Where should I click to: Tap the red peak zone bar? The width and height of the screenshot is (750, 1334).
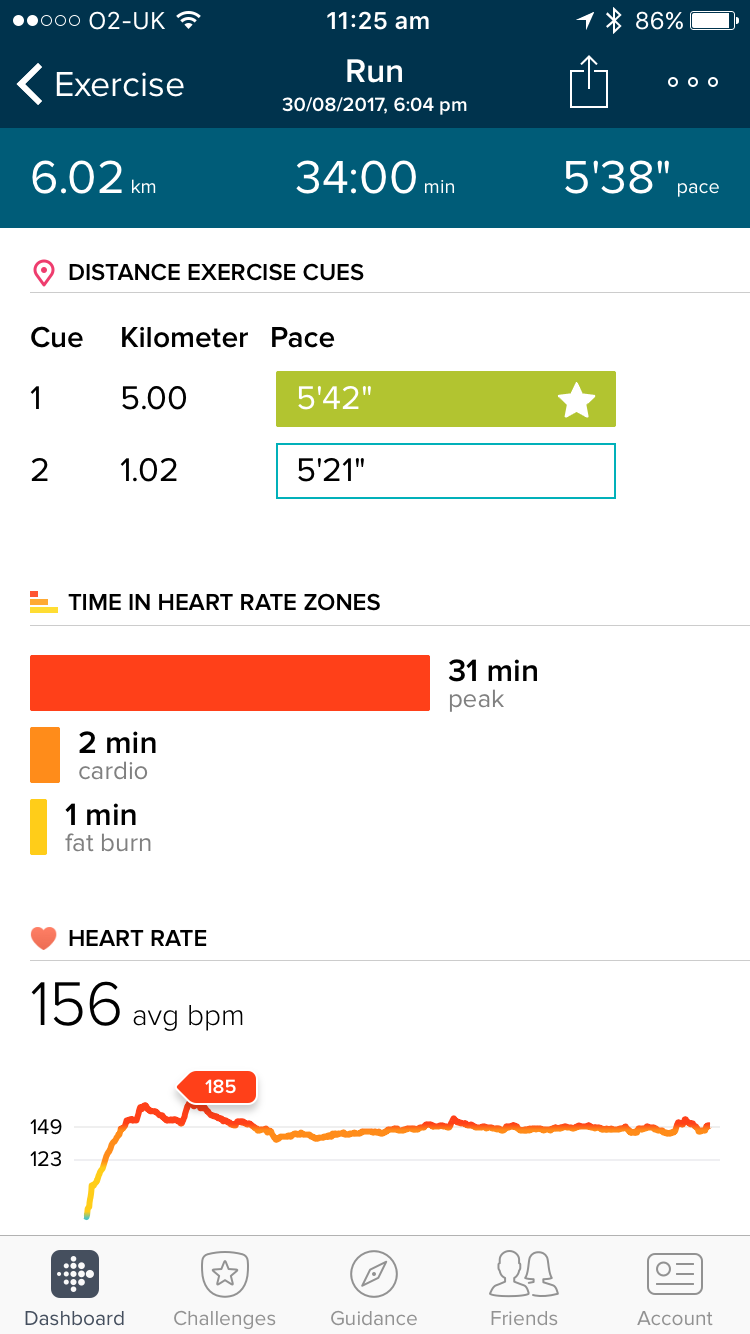click(x=230, y=683)
